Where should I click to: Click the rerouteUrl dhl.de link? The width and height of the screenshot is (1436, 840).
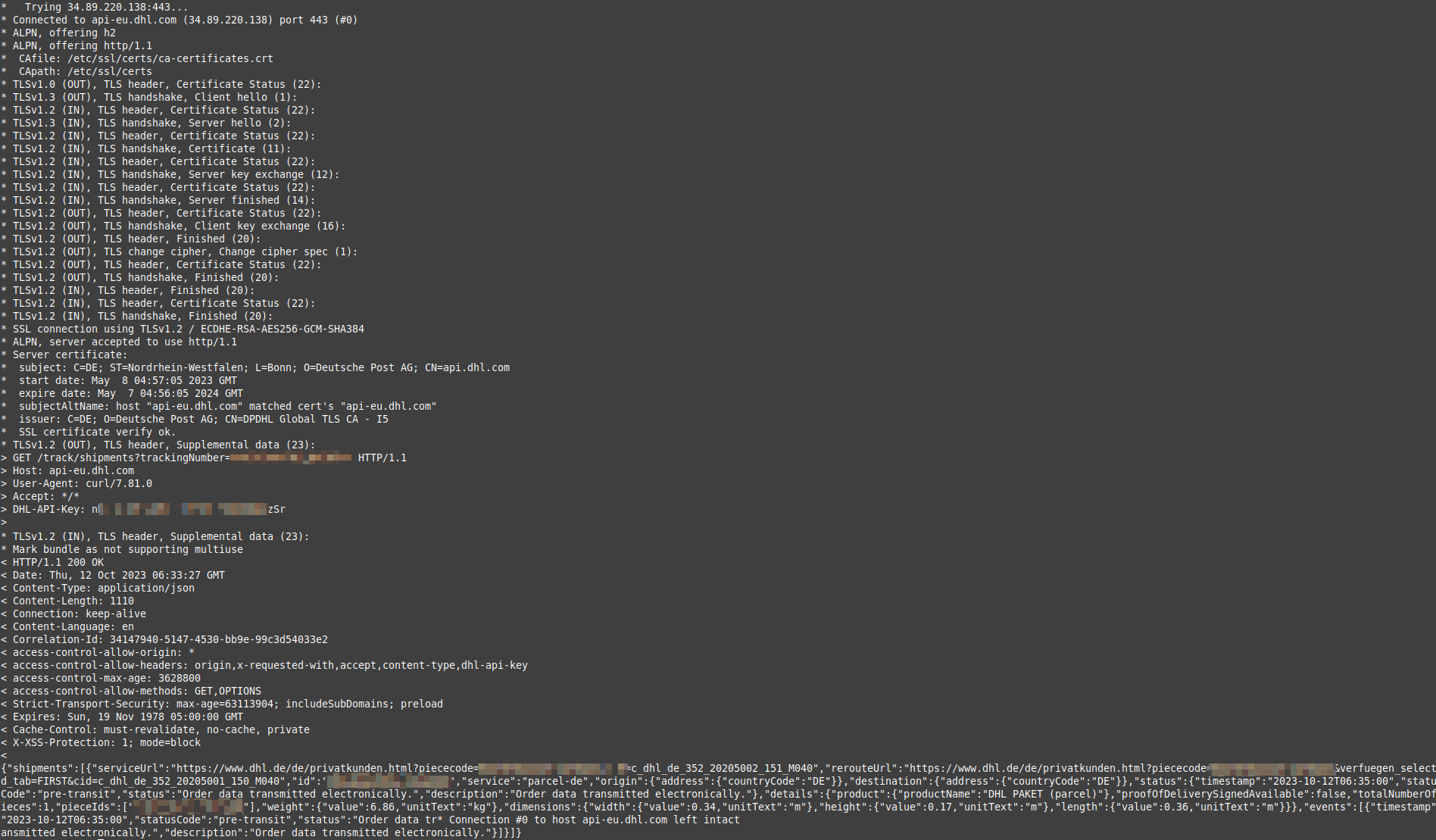pyautogui.click(x=1057, y=768)
